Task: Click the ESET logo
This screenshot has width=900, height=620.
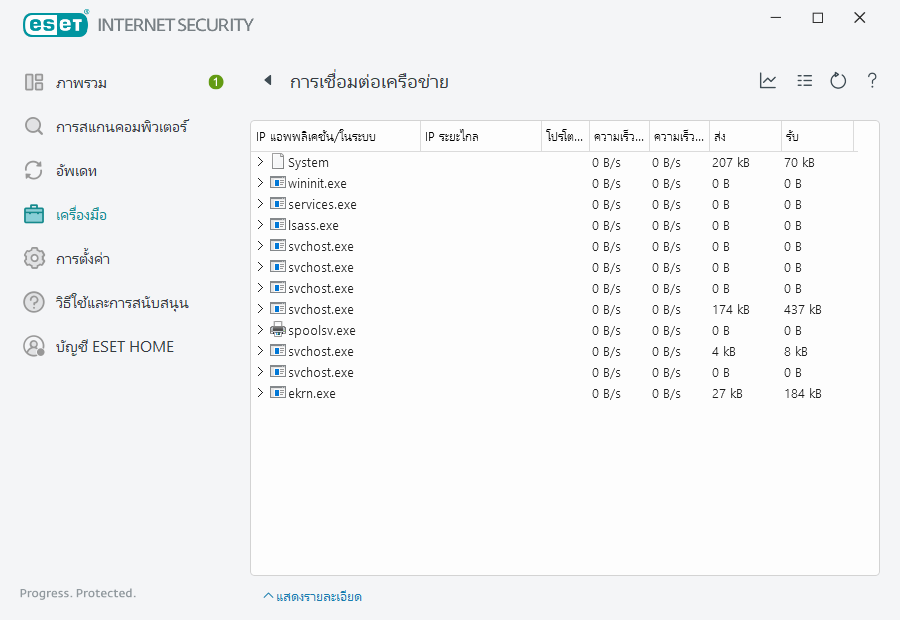Action: (x=56, y=24)
